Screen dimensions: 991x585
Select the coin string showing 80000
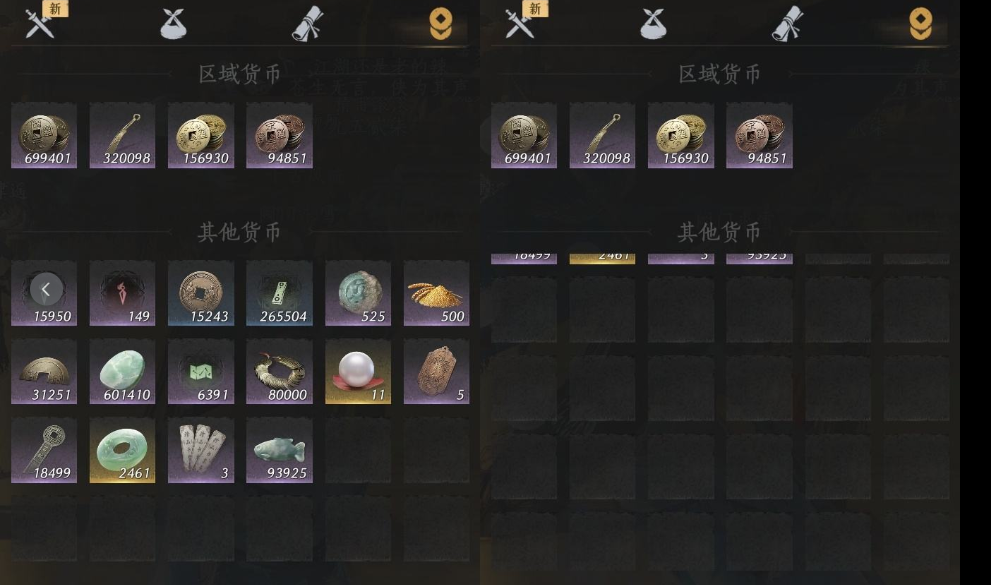(279, 371)
